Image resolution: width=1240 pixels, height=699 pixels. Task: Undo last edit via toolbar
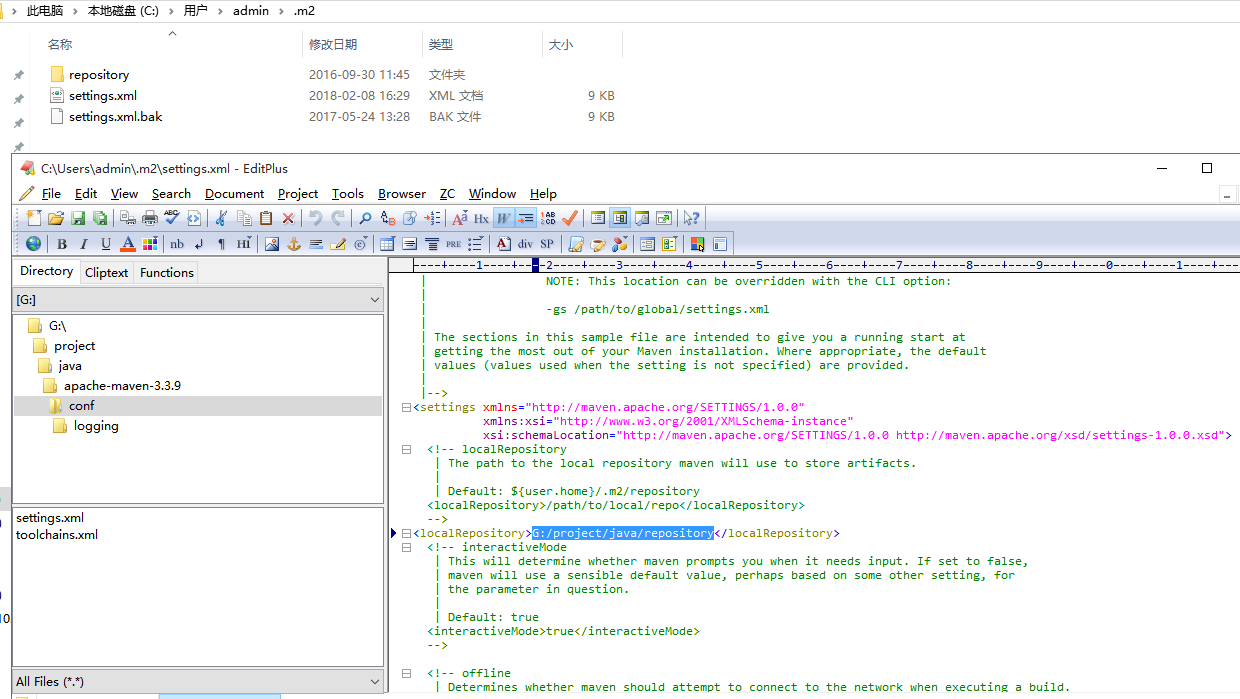316,218
